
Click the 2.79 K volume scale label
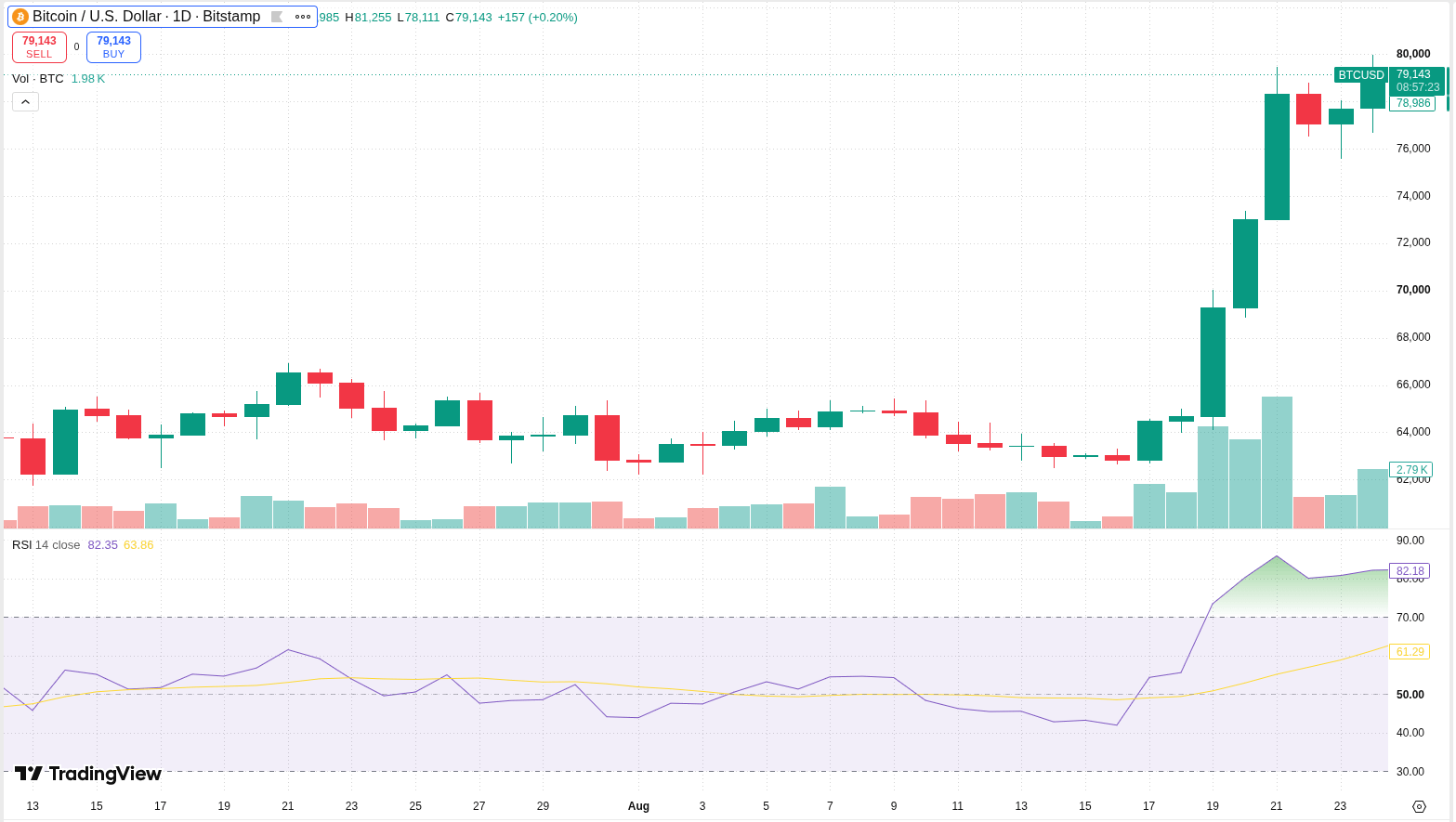click(x=1411, y=470)
